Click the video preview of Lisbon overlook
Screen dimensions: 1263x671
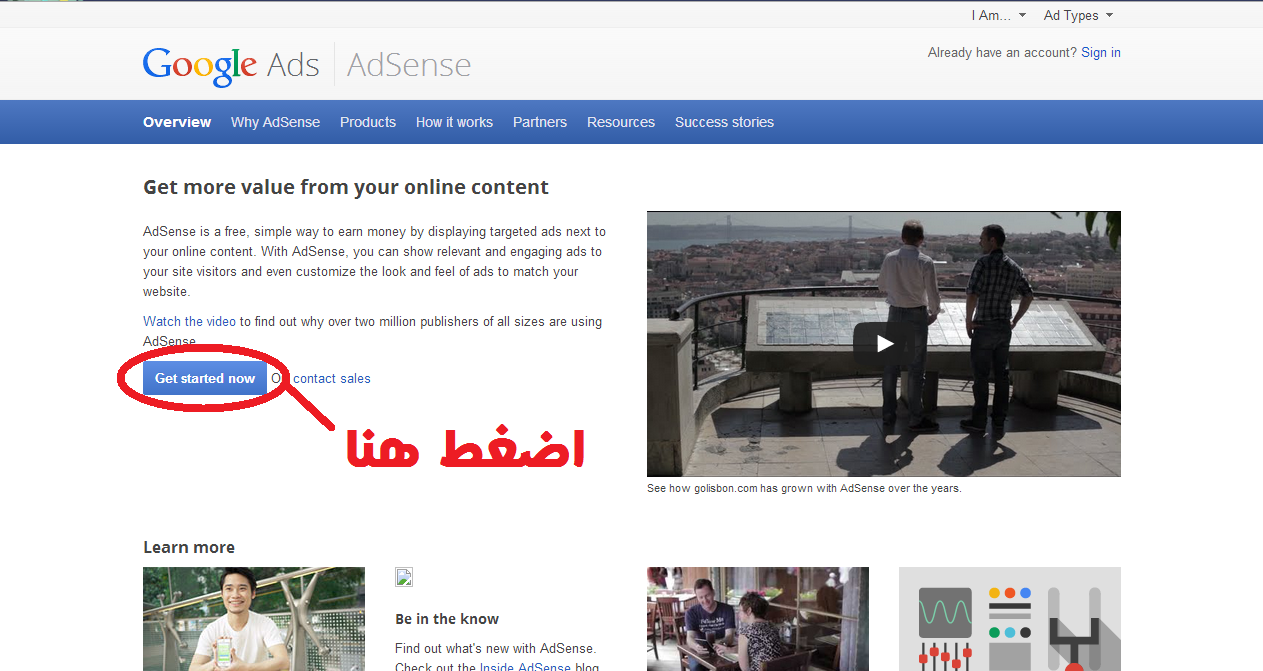(884, 344)
